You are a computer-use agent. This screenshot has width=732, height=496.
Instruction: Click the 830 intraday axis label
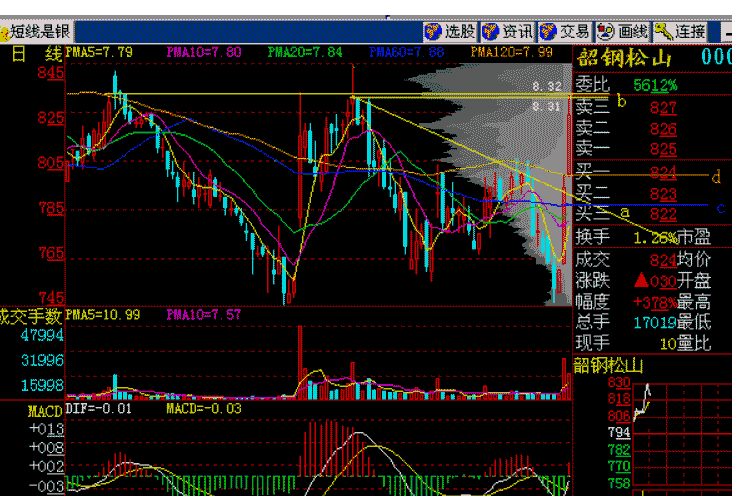[619, 383]
